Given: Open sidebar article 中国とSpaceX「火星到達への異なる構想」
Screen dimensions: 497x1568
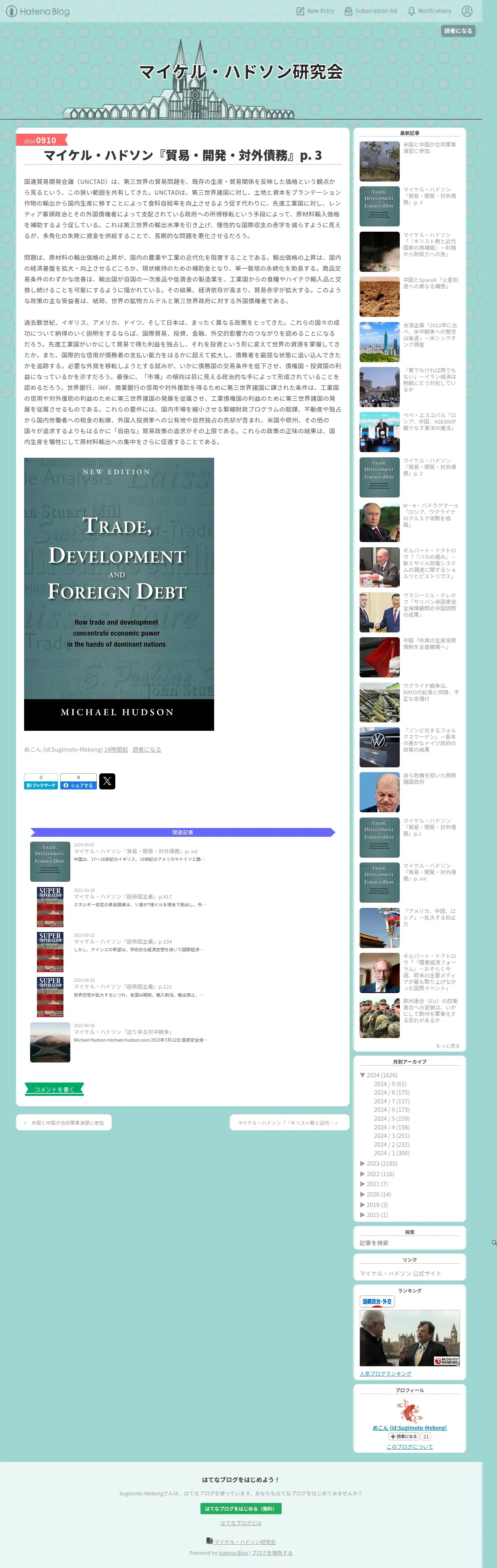Looking at the screenshot, I should [431, 283].
